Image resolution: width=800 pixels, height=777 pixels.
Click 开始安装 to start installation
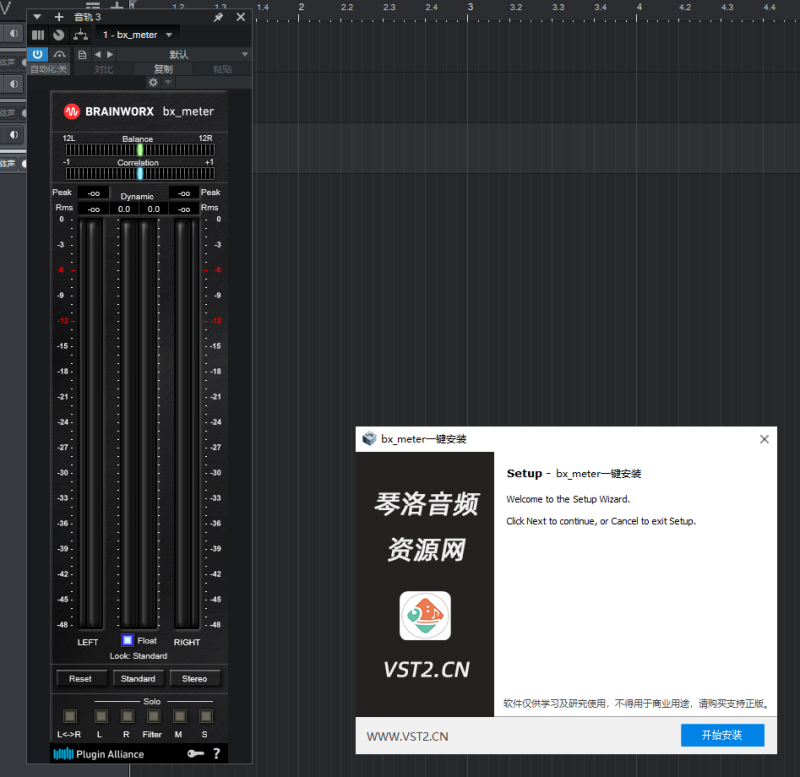pos(723,735)
